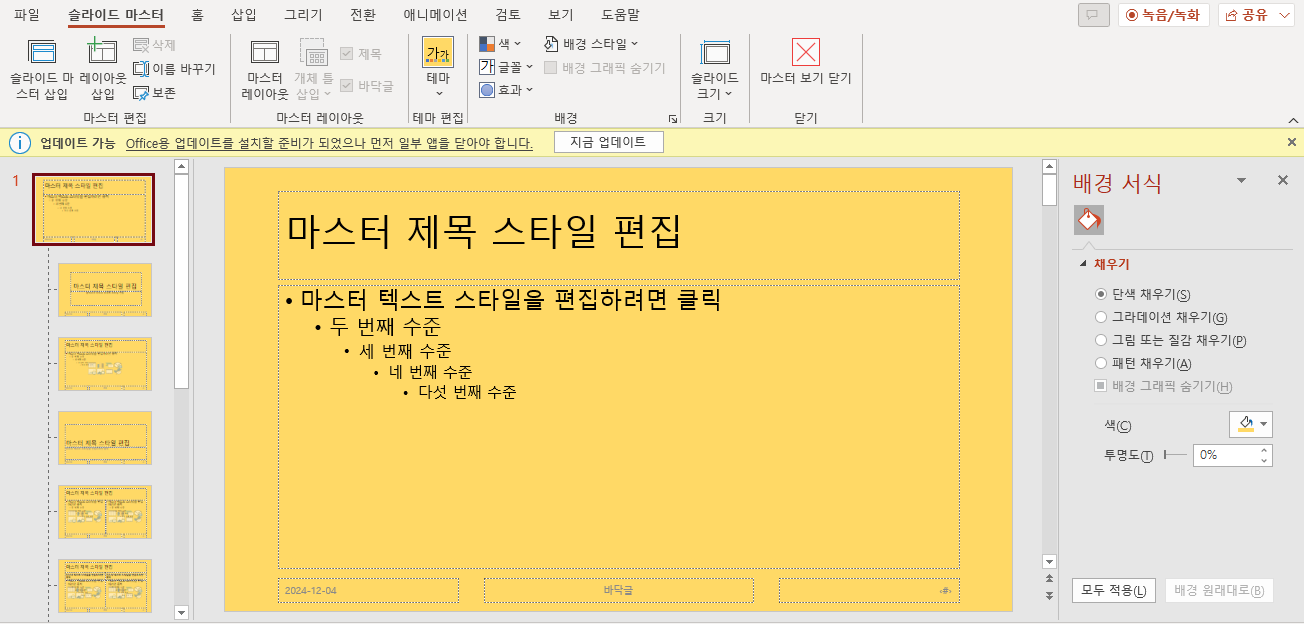Viewport: 1304px width, 624px height.
Task: Open the 효과 (Effects) dropdown
Action: (x=506, y=90)
